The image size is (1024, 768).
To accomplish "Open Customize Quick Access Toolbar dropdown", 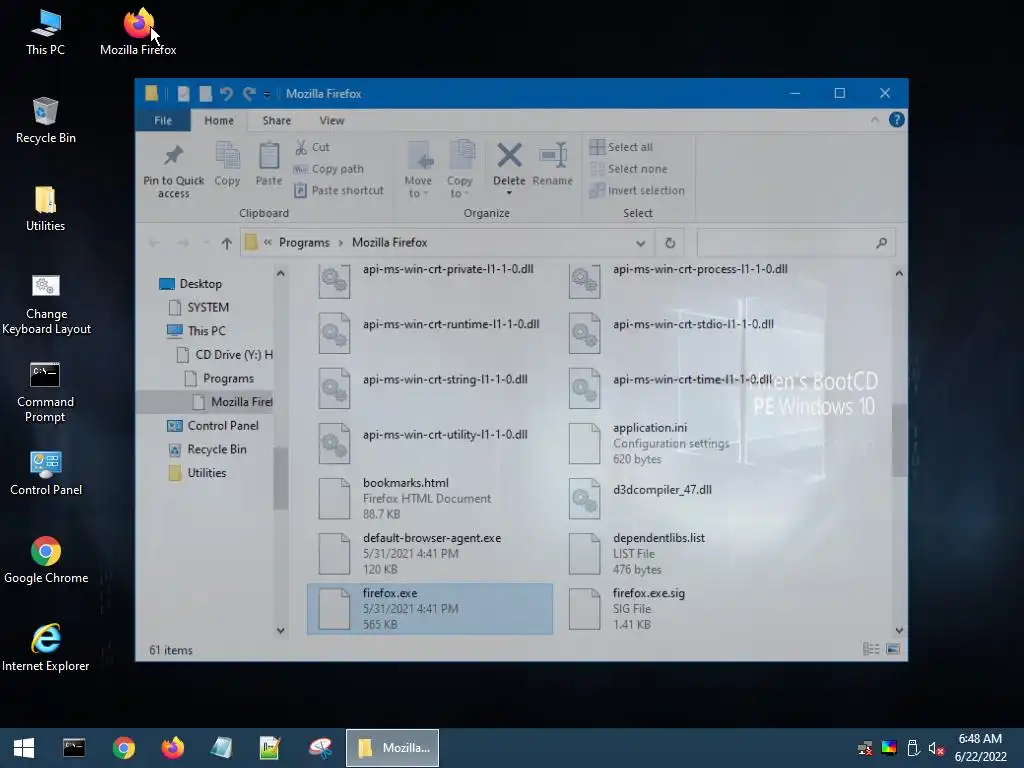I will 266,95.
